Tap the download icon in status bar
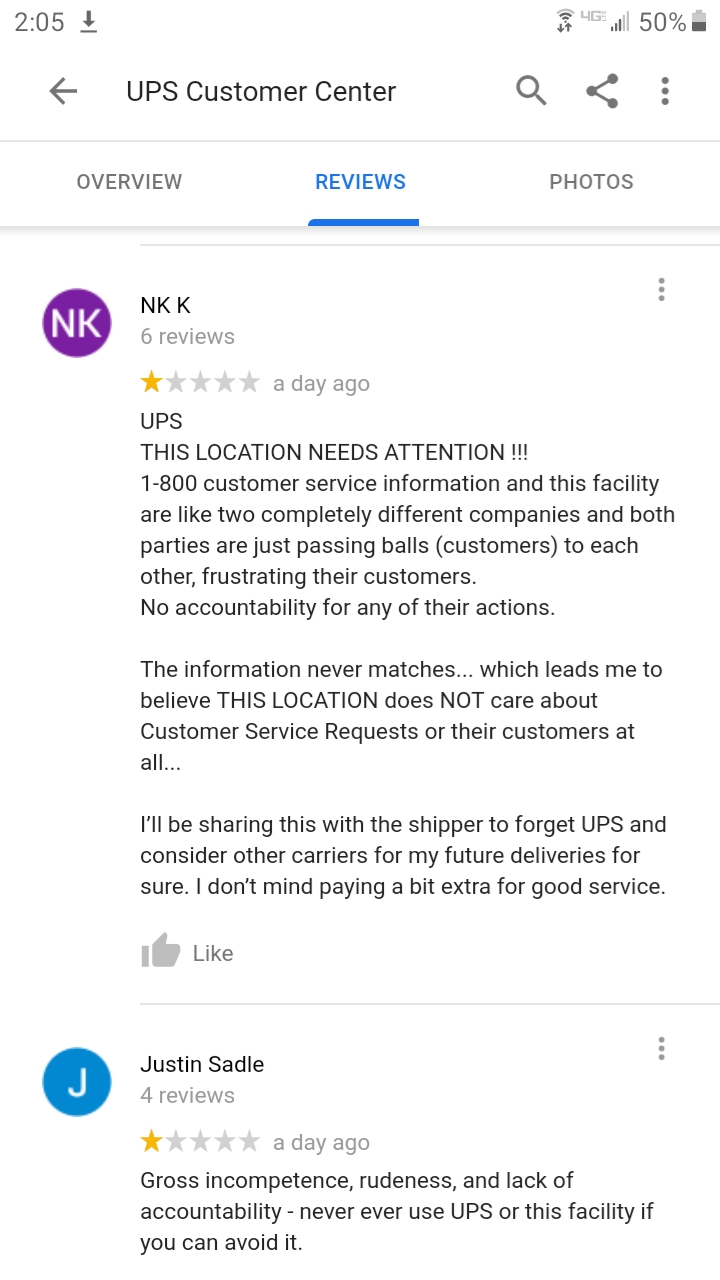This screenshot has height=1280, width=720. [89, 22]
